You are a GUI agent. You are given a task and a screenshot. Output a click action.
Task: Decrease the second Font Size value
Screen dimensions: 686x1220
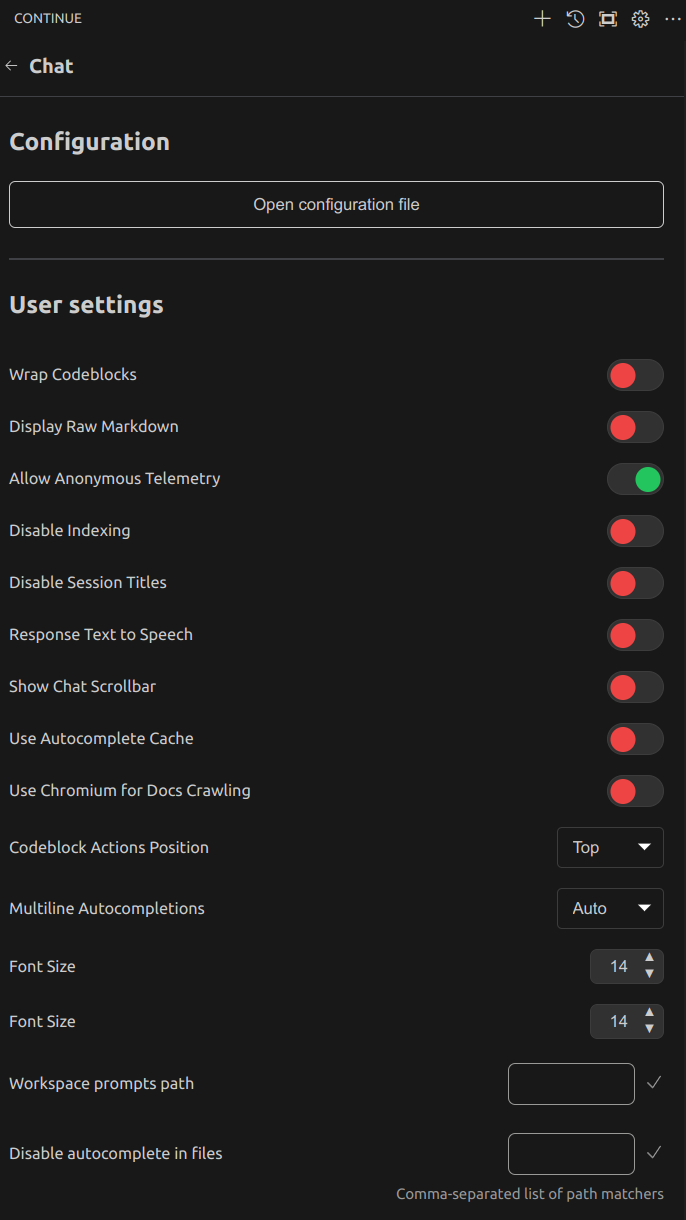coord(649,1029)
